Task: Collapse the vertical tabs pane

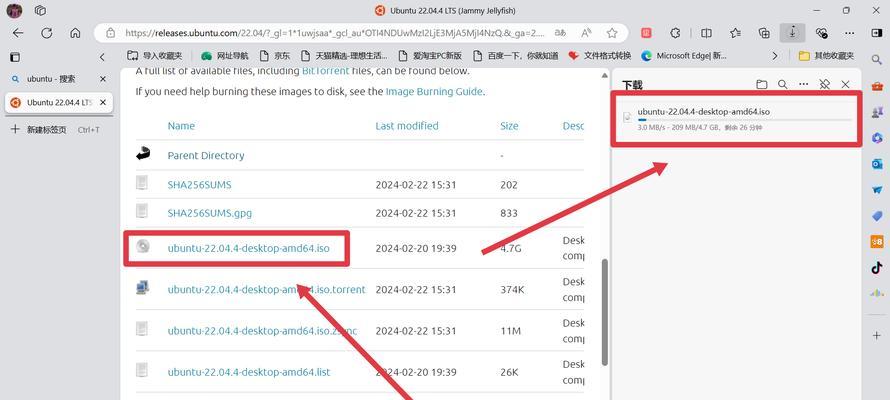Action: 102,57
